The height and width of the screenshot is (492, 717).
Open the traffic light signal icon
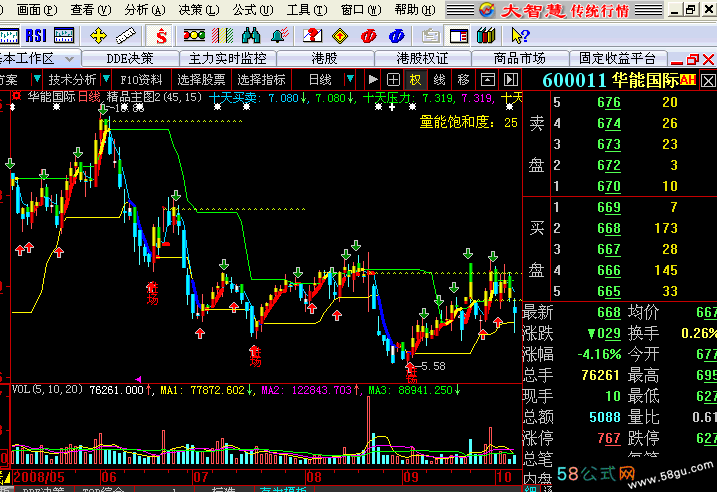coord(194,36)
